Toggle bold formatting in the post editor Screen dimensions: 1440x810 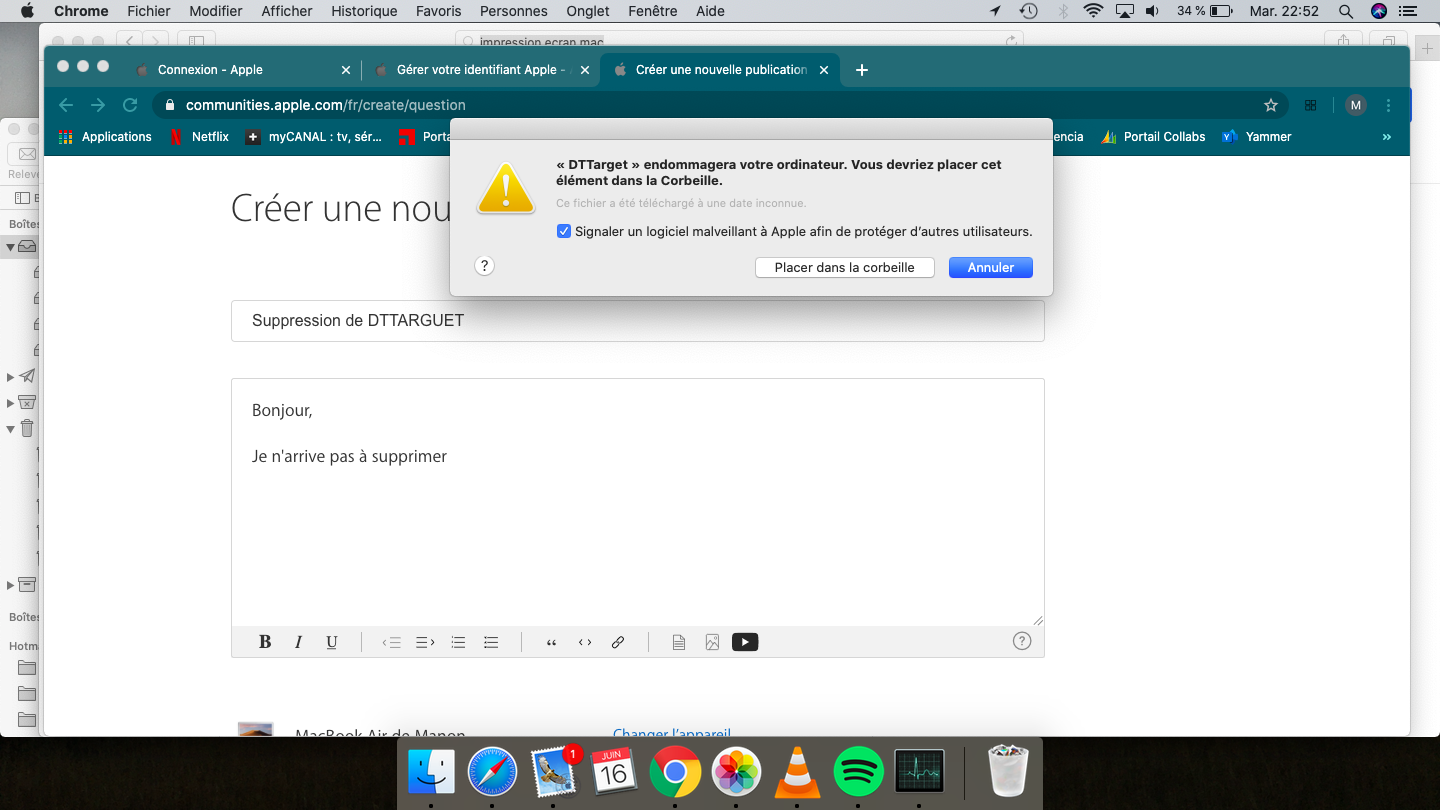[265, 642]
